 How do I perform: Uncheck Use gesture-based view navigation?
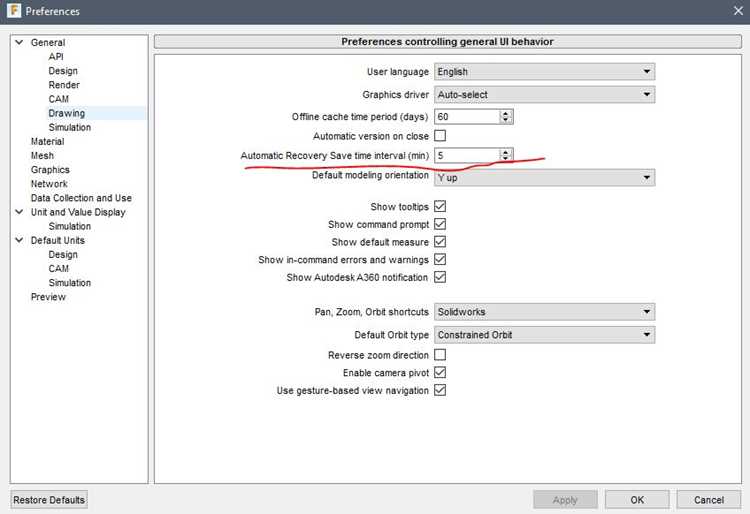coord(440,390)
